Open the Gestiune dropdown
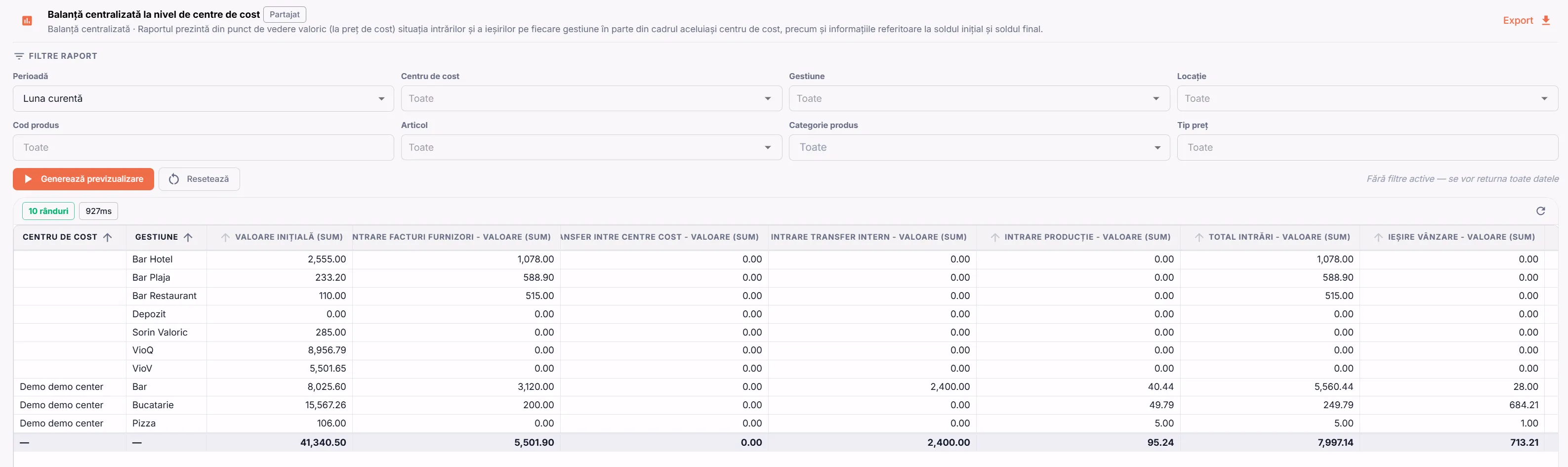Viewport: 1568px width, 467px height. coord(980,99)
